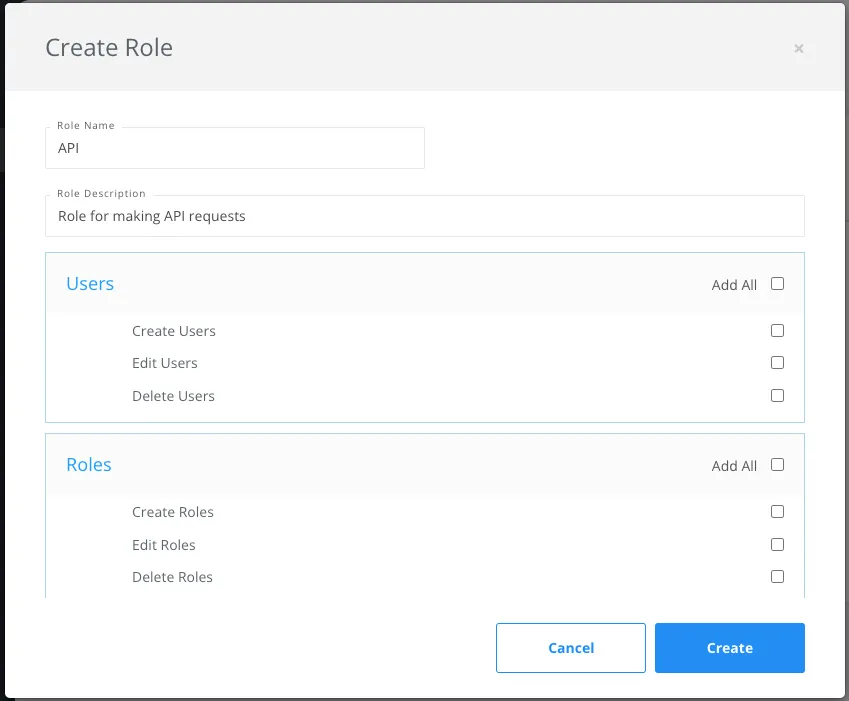The height and width of the screenshot is (701, 849).
Task: Check the Edit Roles permission
Action: pyautogui.click(x=777, y=544)
